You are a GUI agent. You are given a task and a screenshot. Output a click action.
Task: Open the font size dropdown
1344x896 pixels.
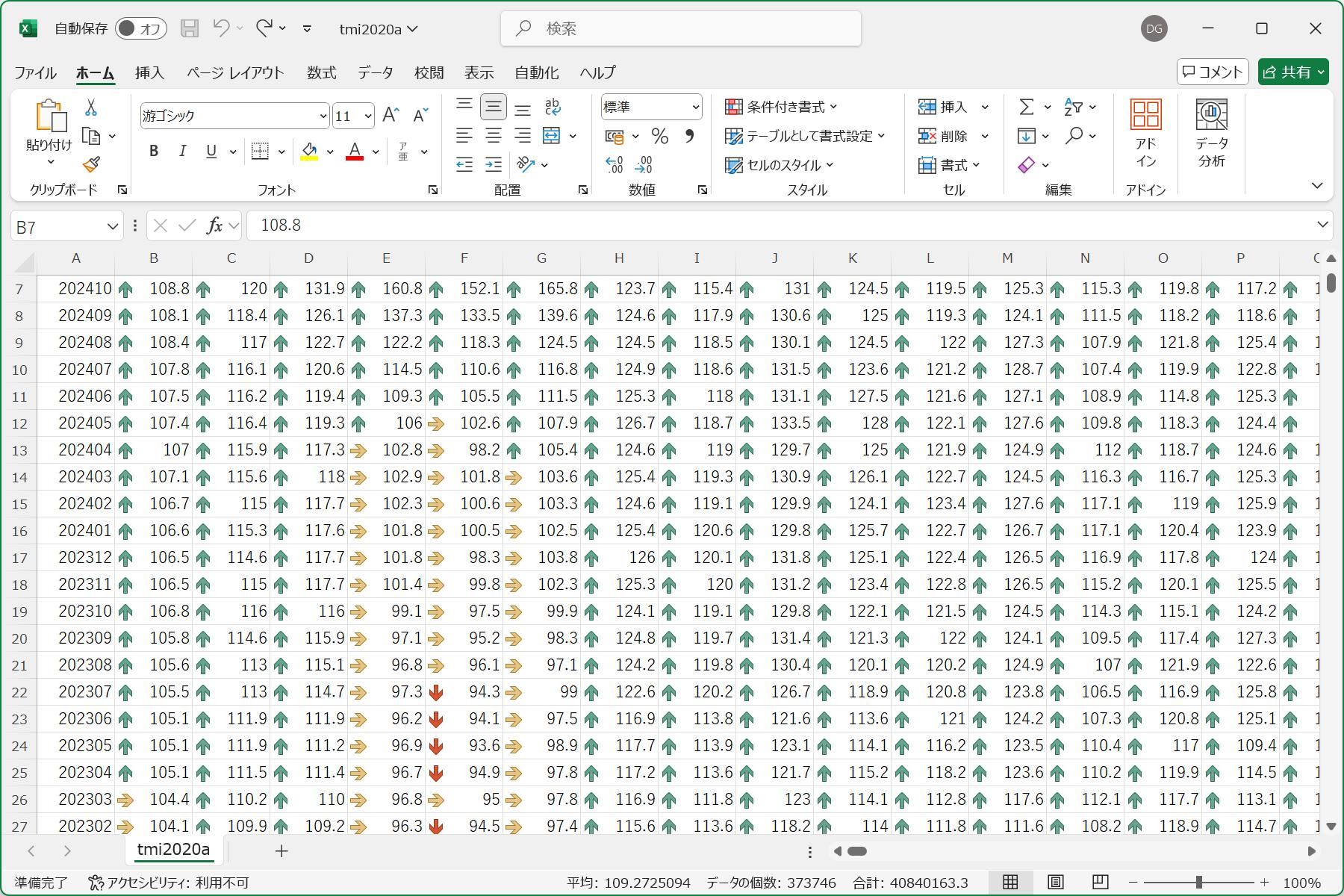click(x=368, y=116)
